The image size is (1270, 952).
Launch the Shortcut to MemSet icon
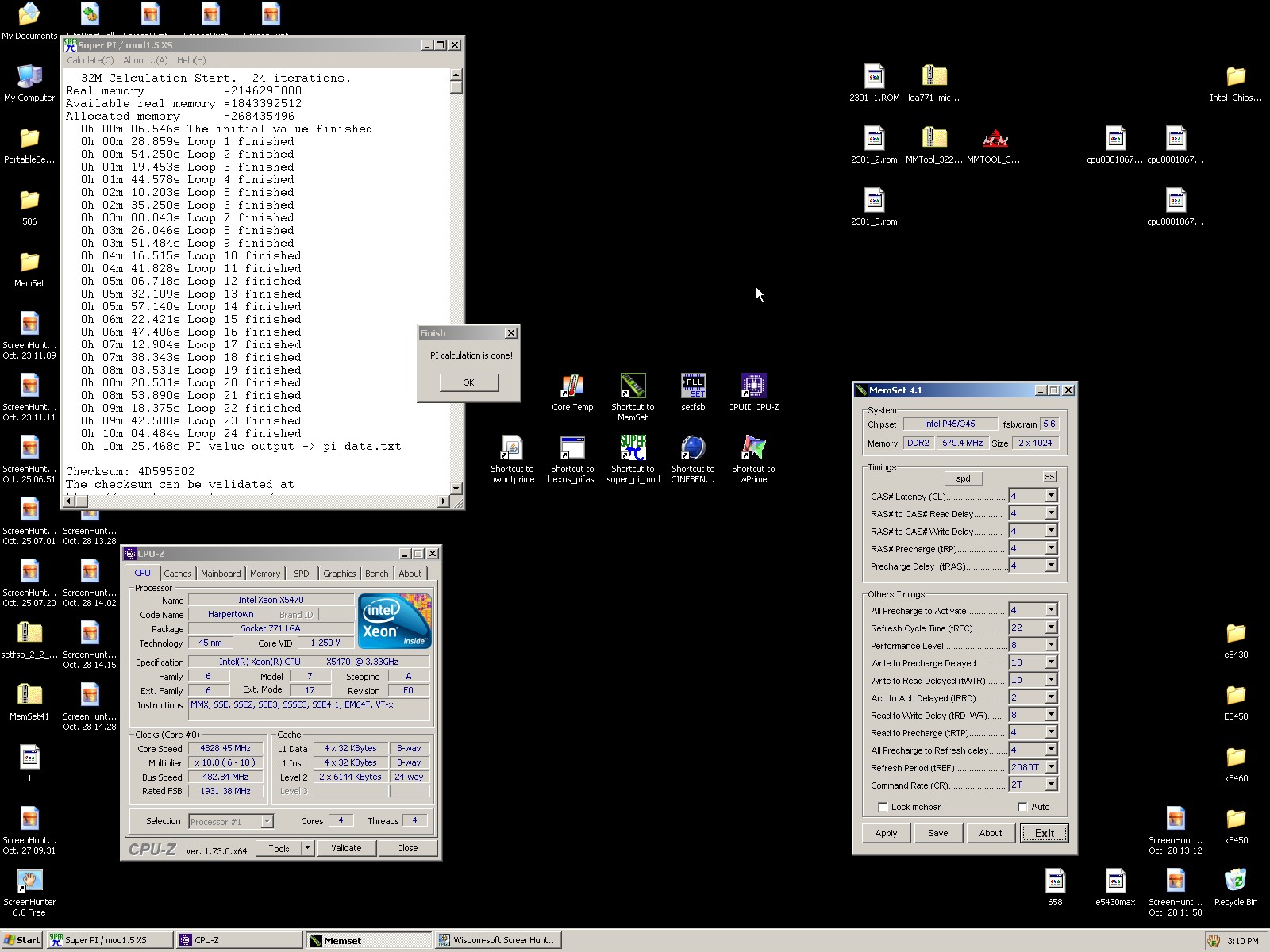(633, 397)
